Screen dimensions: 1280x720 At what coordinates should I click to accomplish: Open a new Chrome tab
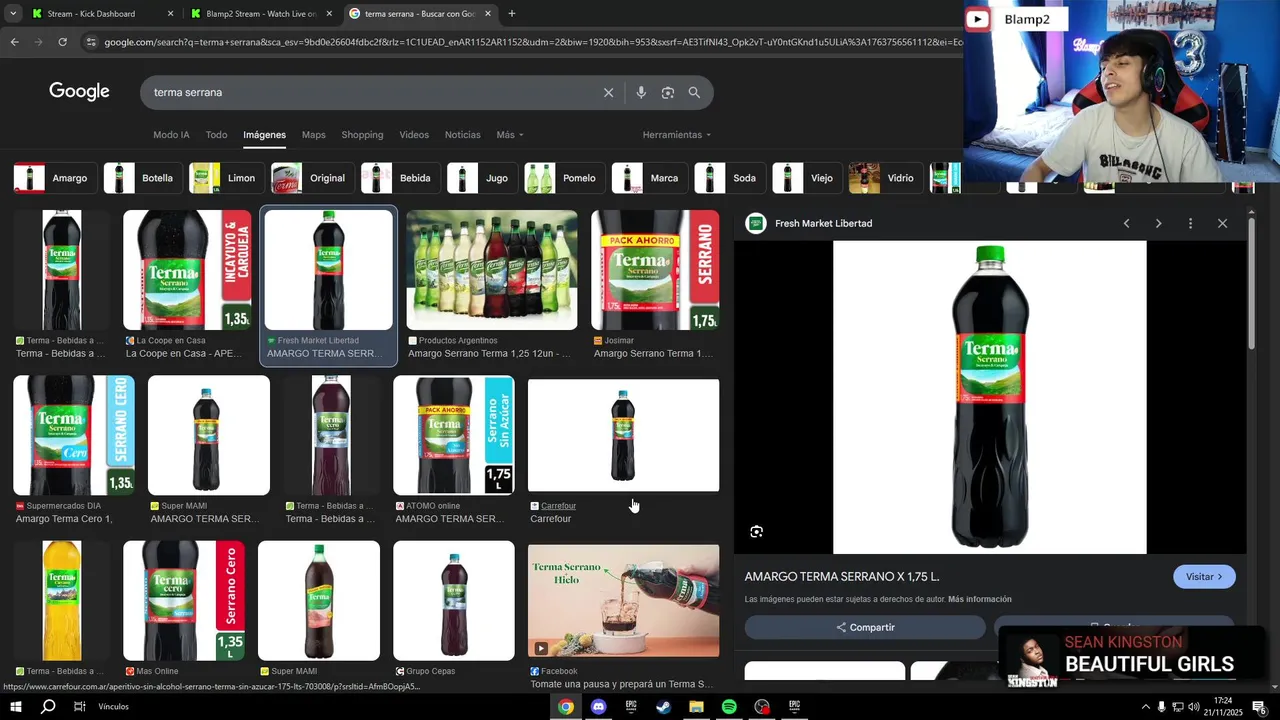[x=512, y=14]
